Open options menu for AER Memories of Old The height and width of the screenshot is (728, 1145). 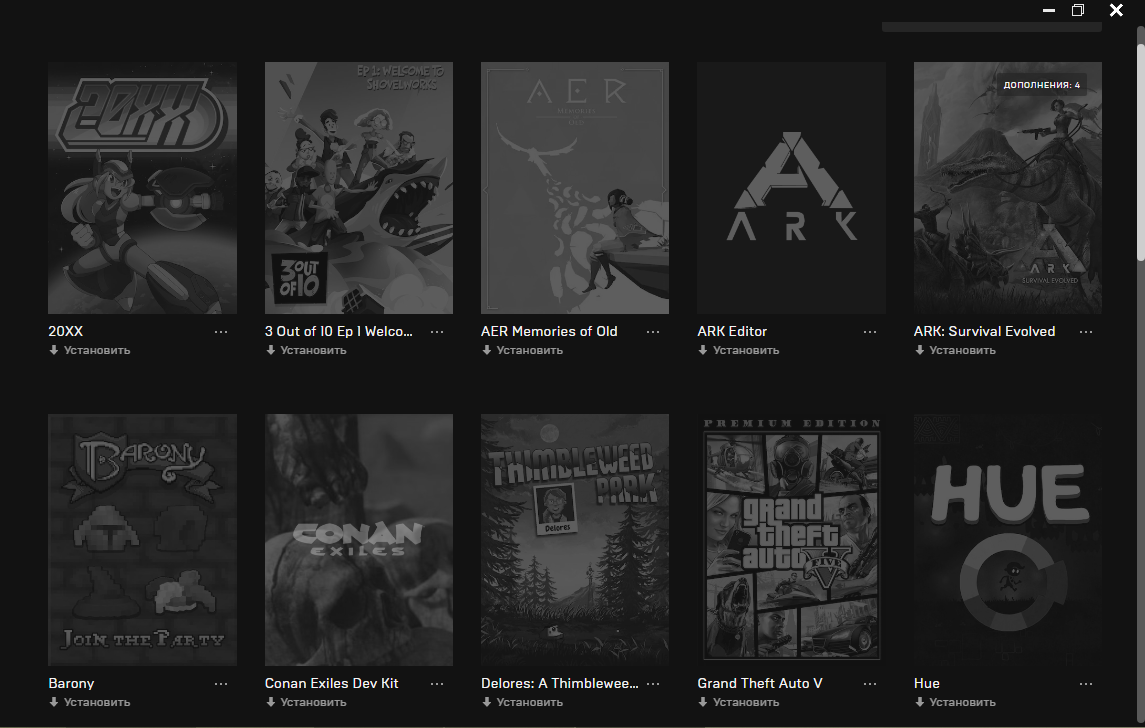point(653,332)
